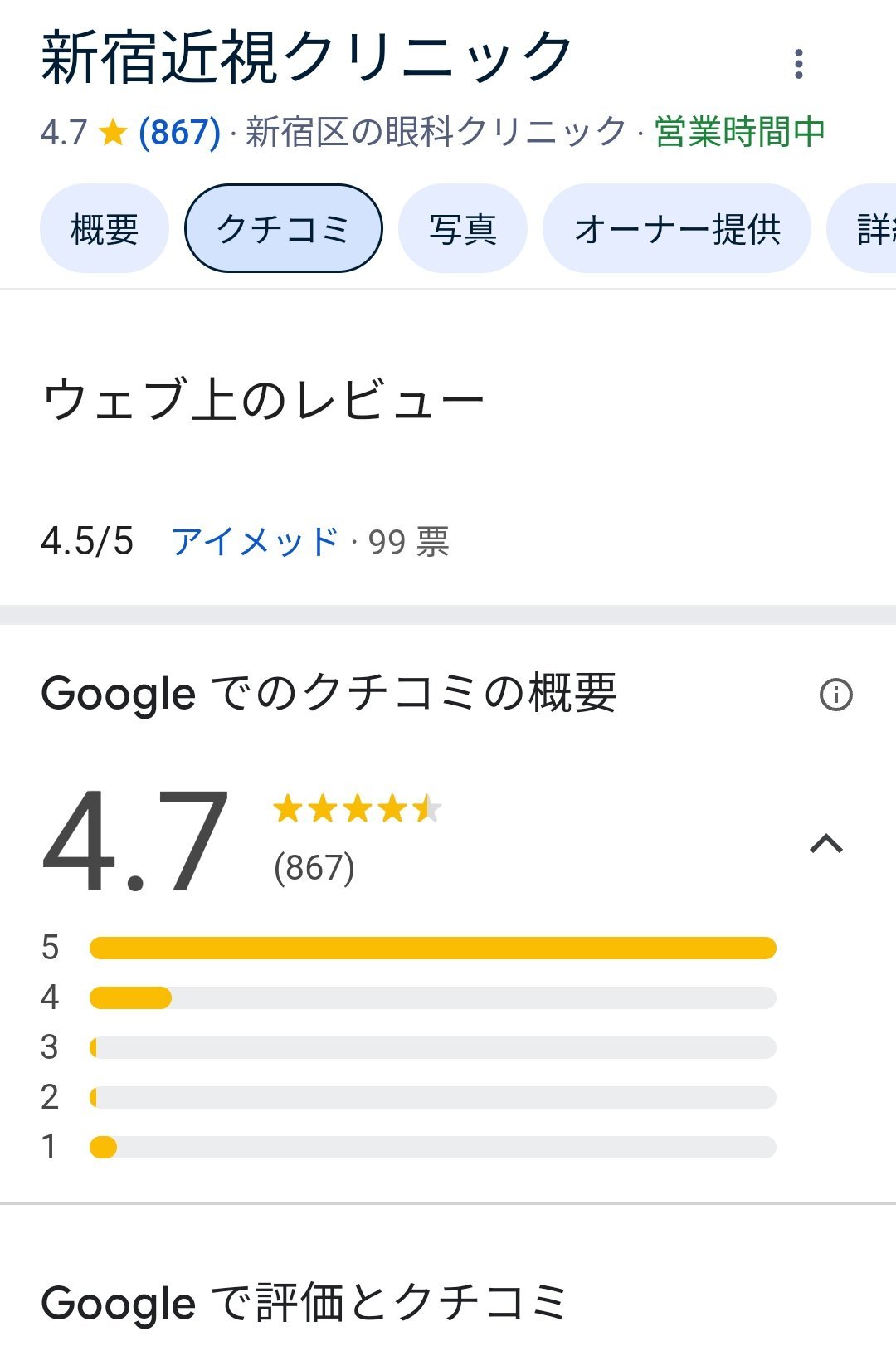Tap the large 4.7 rating score
The image size is (896, 1346).
135,841
